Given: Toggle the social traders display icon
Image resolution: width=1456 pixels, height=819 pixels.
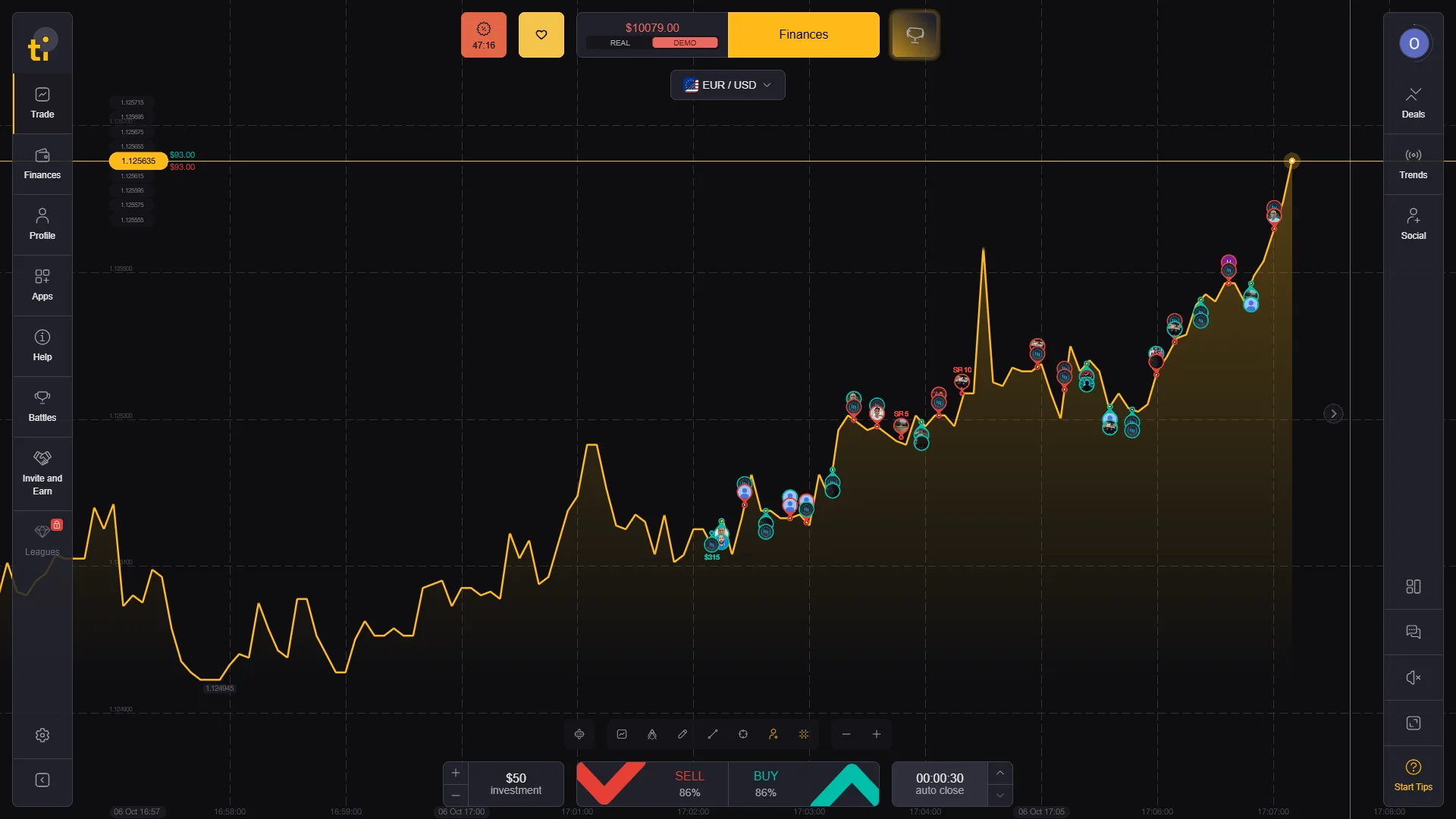Looking at the screenshot, I should (773, 734).
